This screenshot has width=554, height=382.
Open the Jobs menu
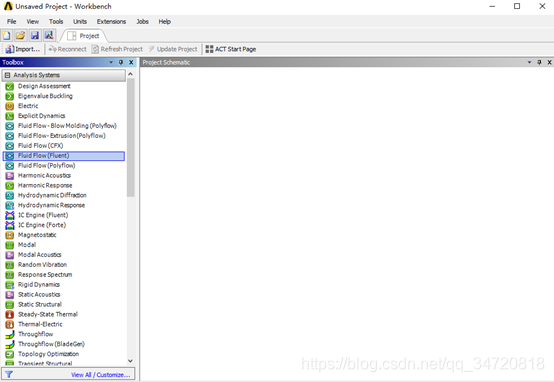point(142,22)
